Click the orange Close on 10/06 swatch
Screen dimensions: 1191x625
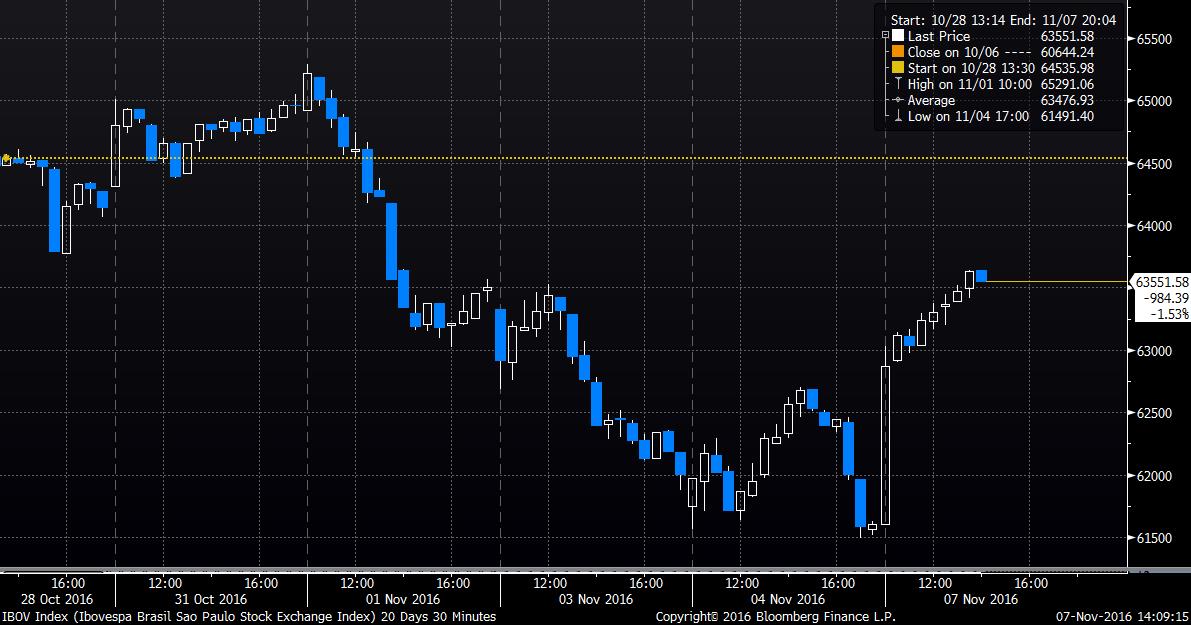pos(898,53)
